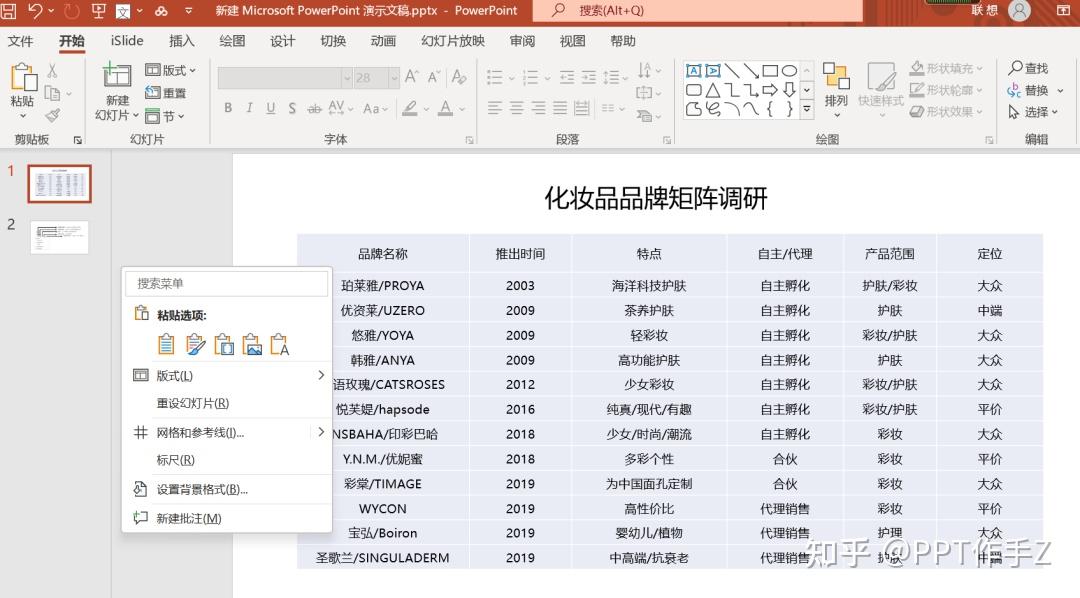Click the Paste clipboard icon in ribbon
This screenshot has width=1080, height=598.
[x=23, y=77]
